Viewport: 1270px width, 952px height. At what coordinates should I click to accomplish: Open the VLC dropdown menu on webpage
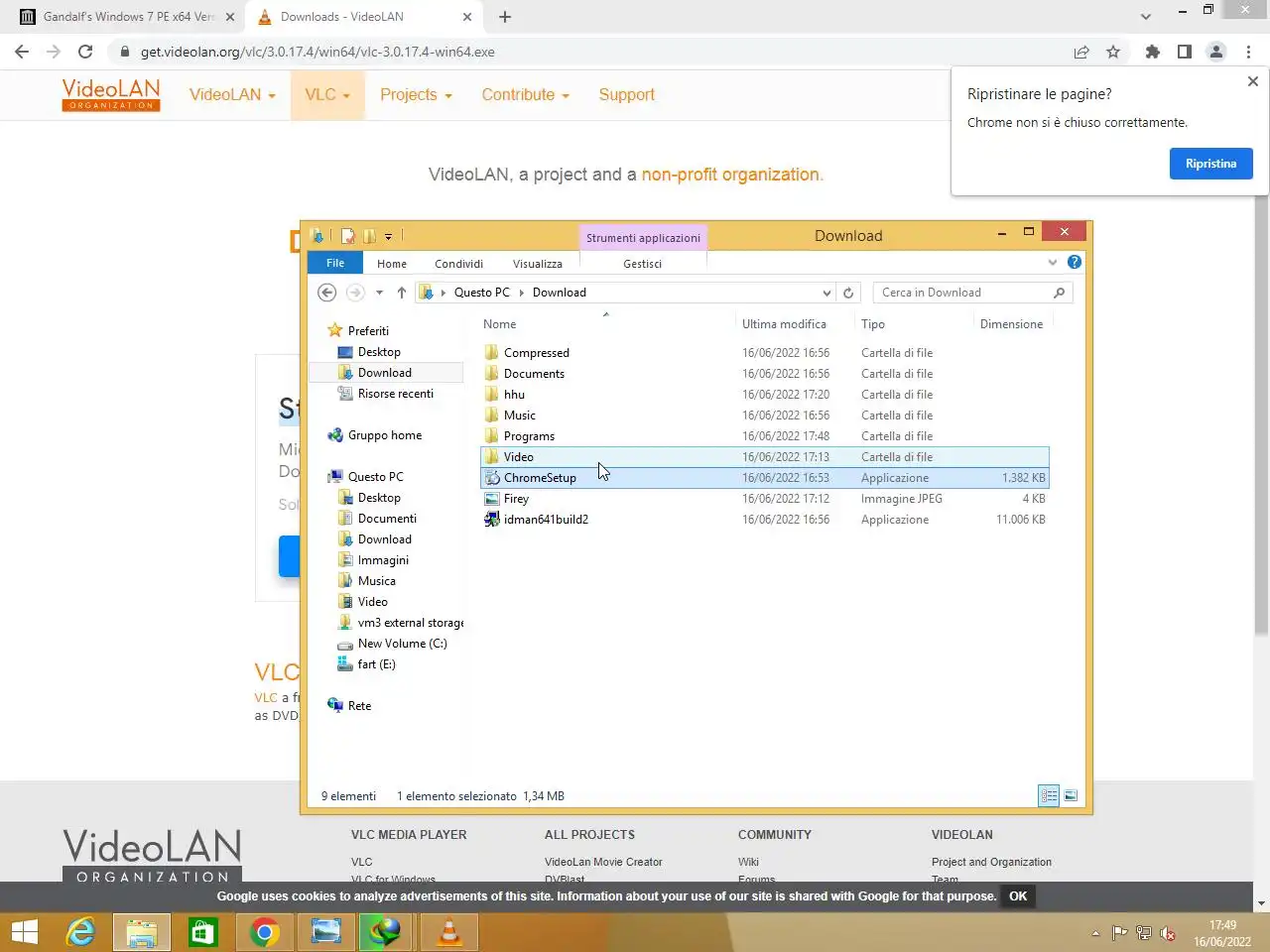[327, 95]
